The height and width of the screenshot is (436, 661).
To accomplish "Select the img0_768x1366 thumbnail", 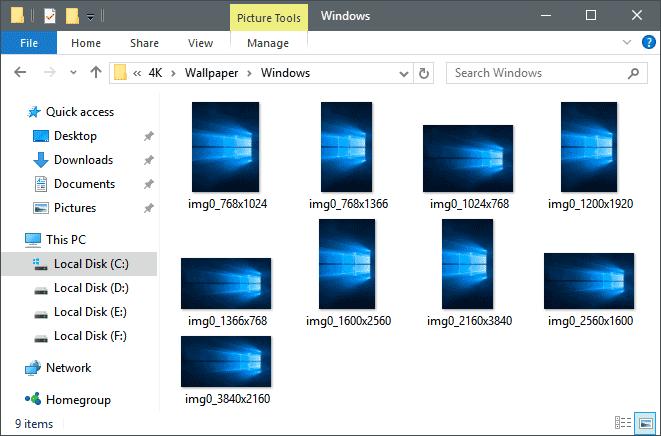I will pos(347,147).
